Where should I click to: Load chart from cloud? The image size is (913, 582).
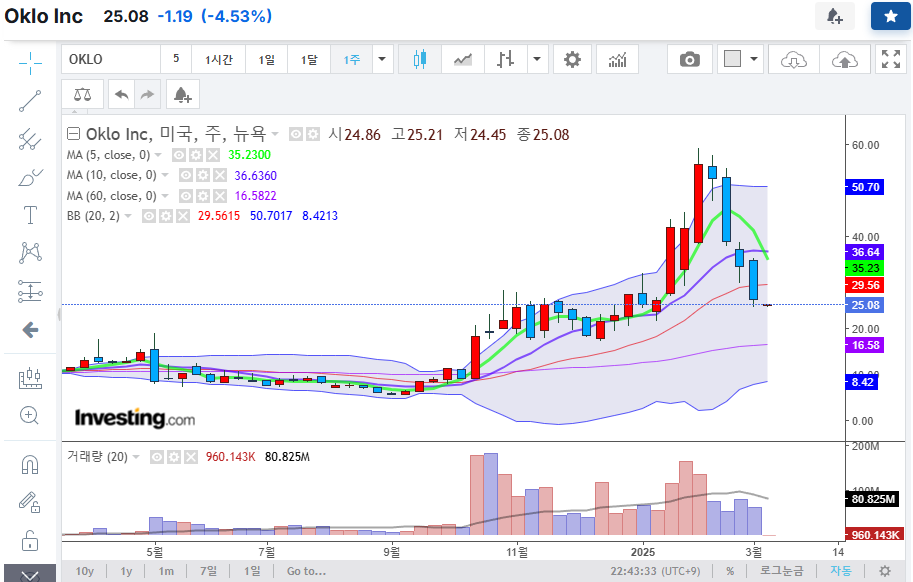(794, 59)
